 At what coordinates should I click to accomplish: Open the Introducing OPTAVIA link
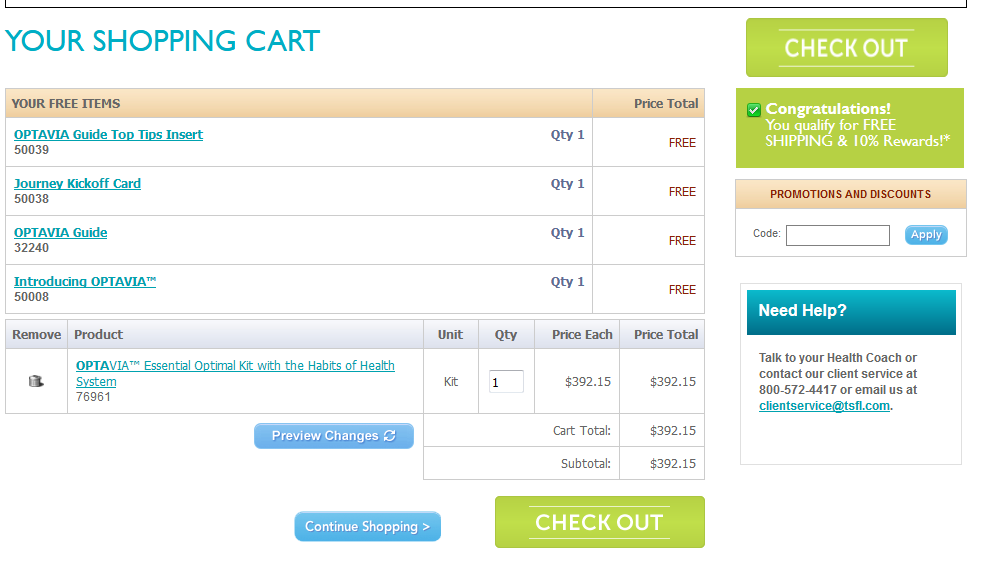(x=85, y=281)
